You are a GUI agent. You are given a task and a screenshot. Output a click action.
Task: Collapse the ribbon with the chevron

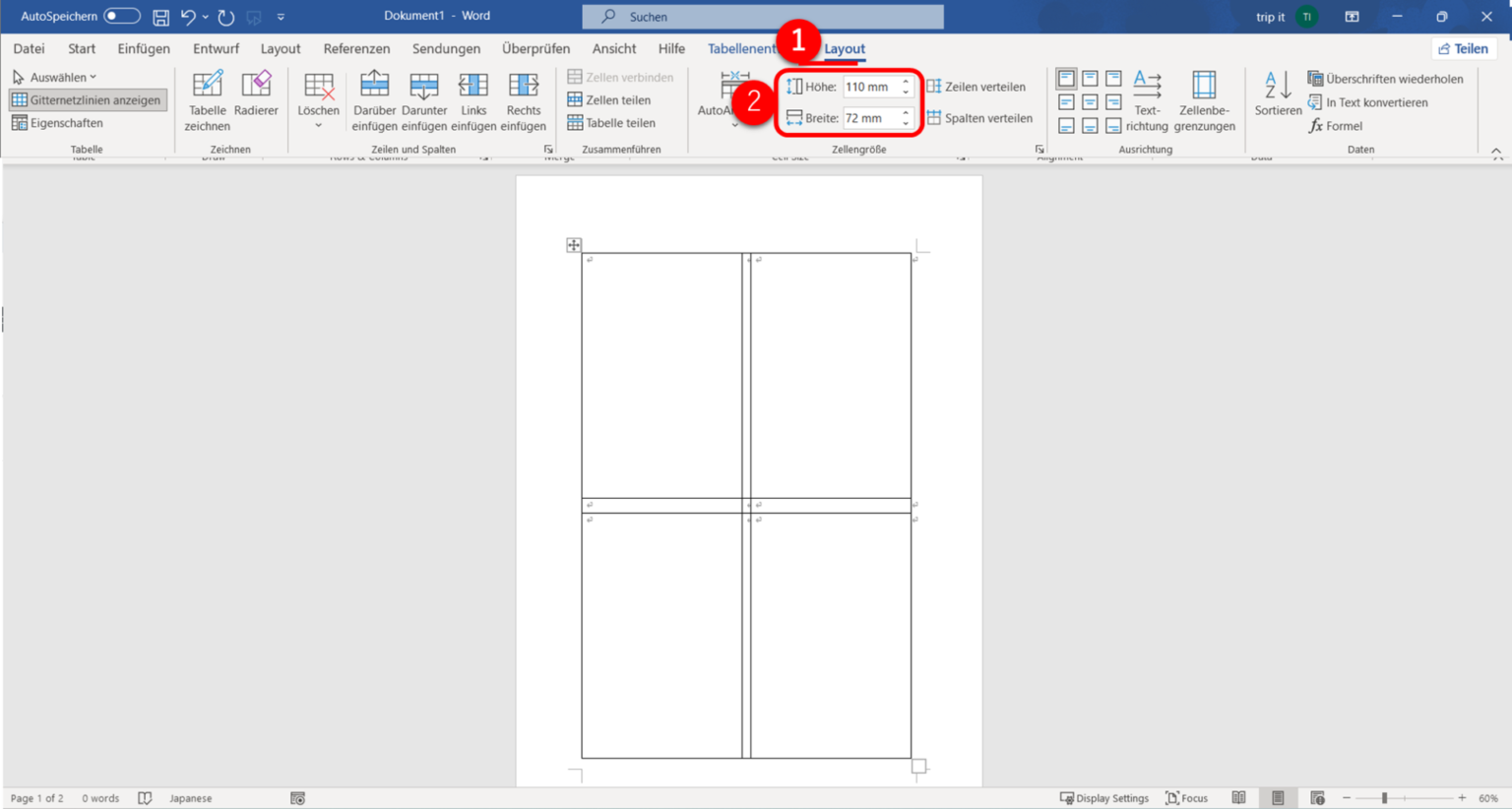1496,152
